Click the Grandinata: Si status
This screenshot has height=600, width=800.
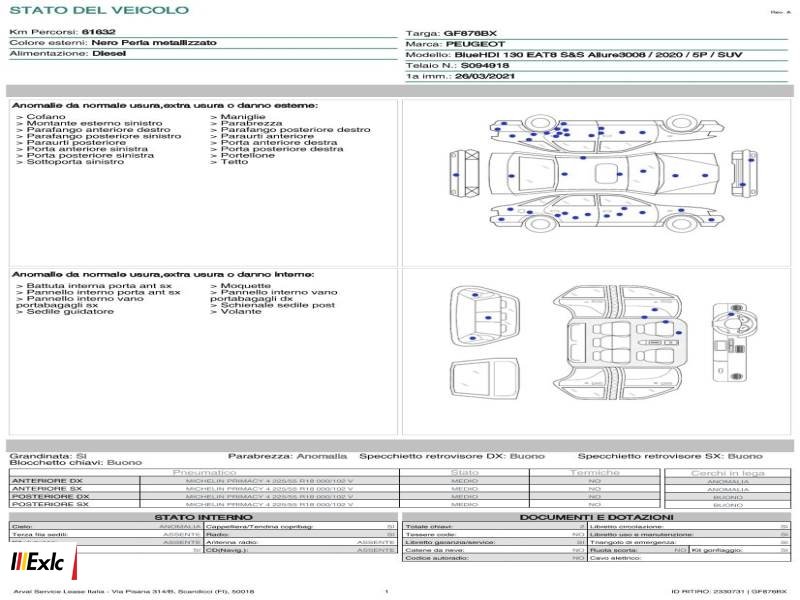coord(48,456)
